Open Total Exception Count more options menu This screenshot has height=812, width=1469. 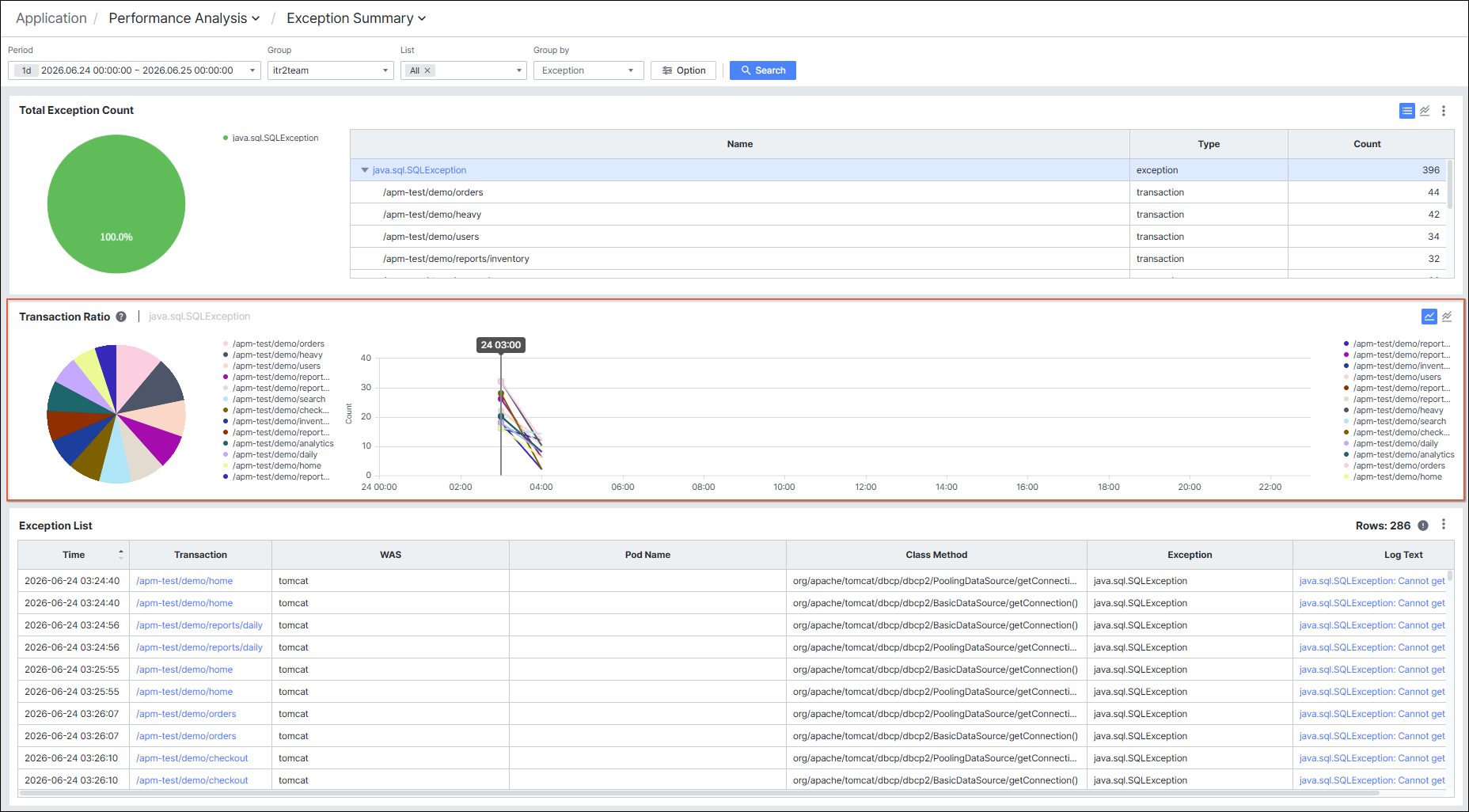[x=1444, y=111]
